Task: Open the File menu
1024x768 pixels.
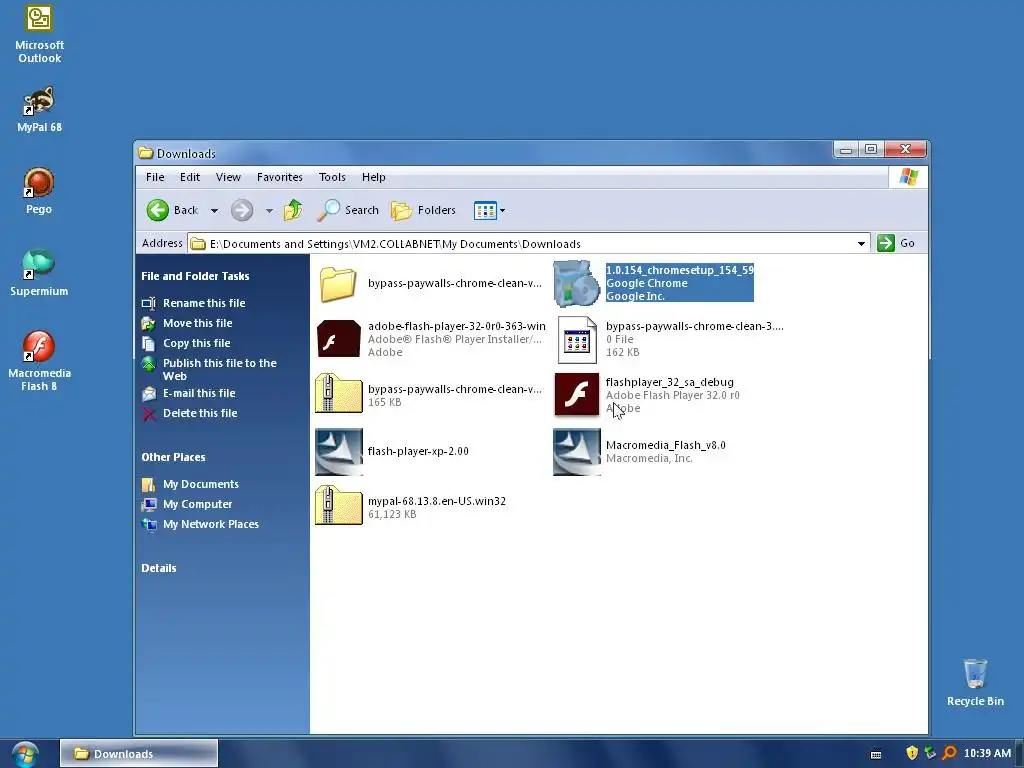Action: click(x=155, y=177)
